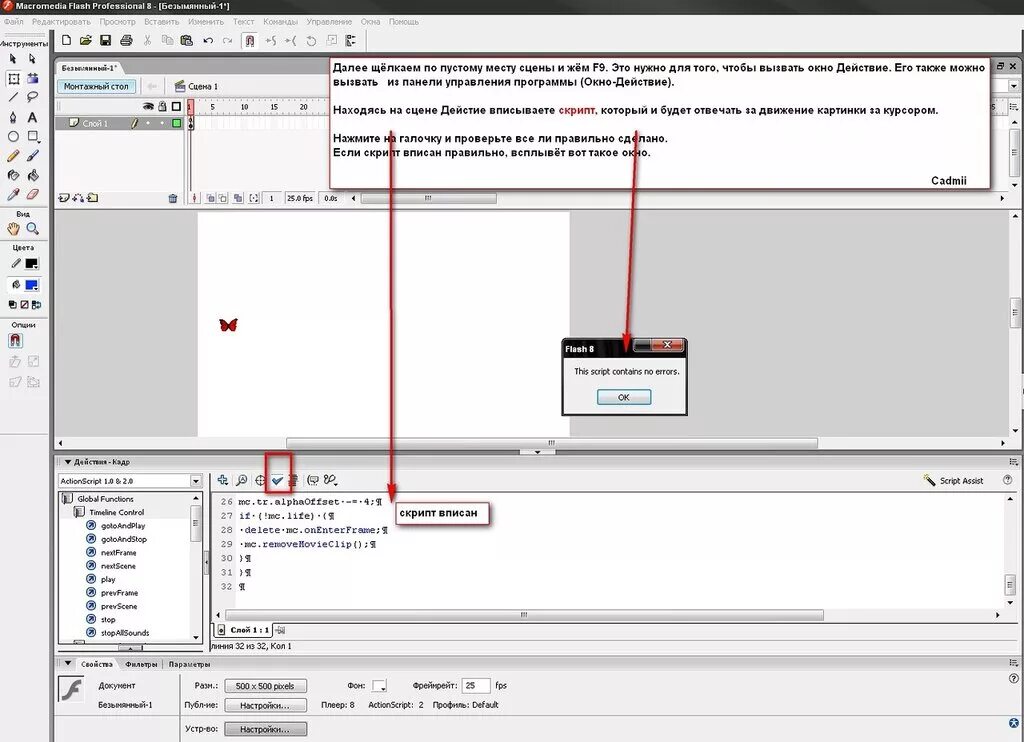Toggle show/hide all layers eye icon

[148, 106]
